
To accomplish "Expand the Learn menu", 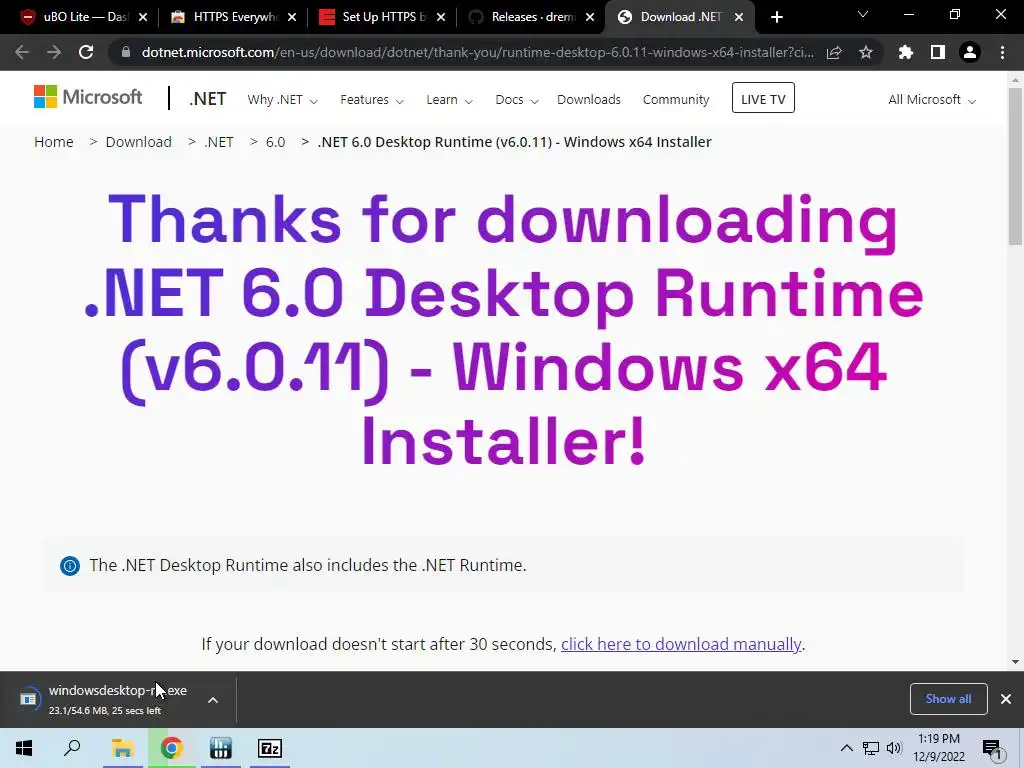I will [449, 100].
